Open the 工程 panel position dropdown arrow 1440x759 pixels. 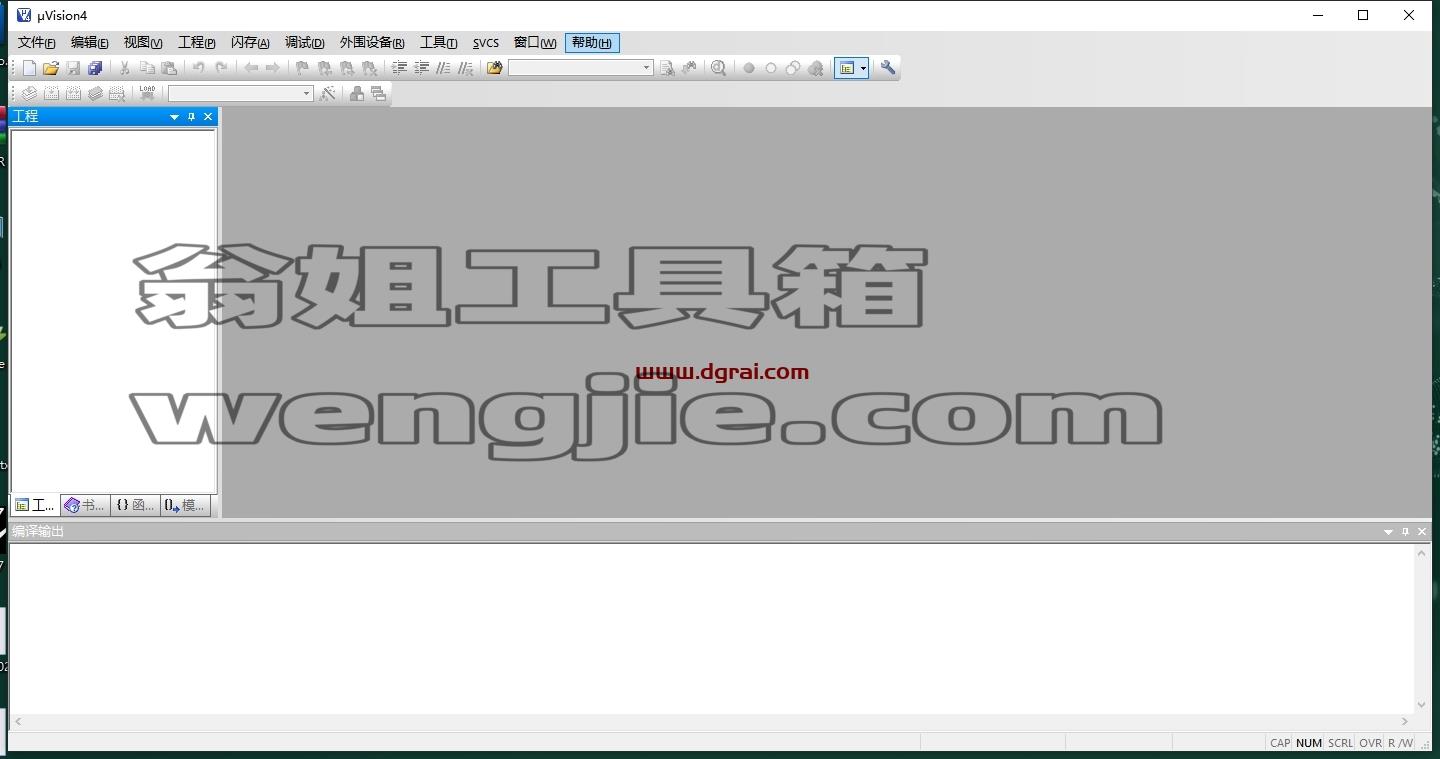tap(174, 117)
